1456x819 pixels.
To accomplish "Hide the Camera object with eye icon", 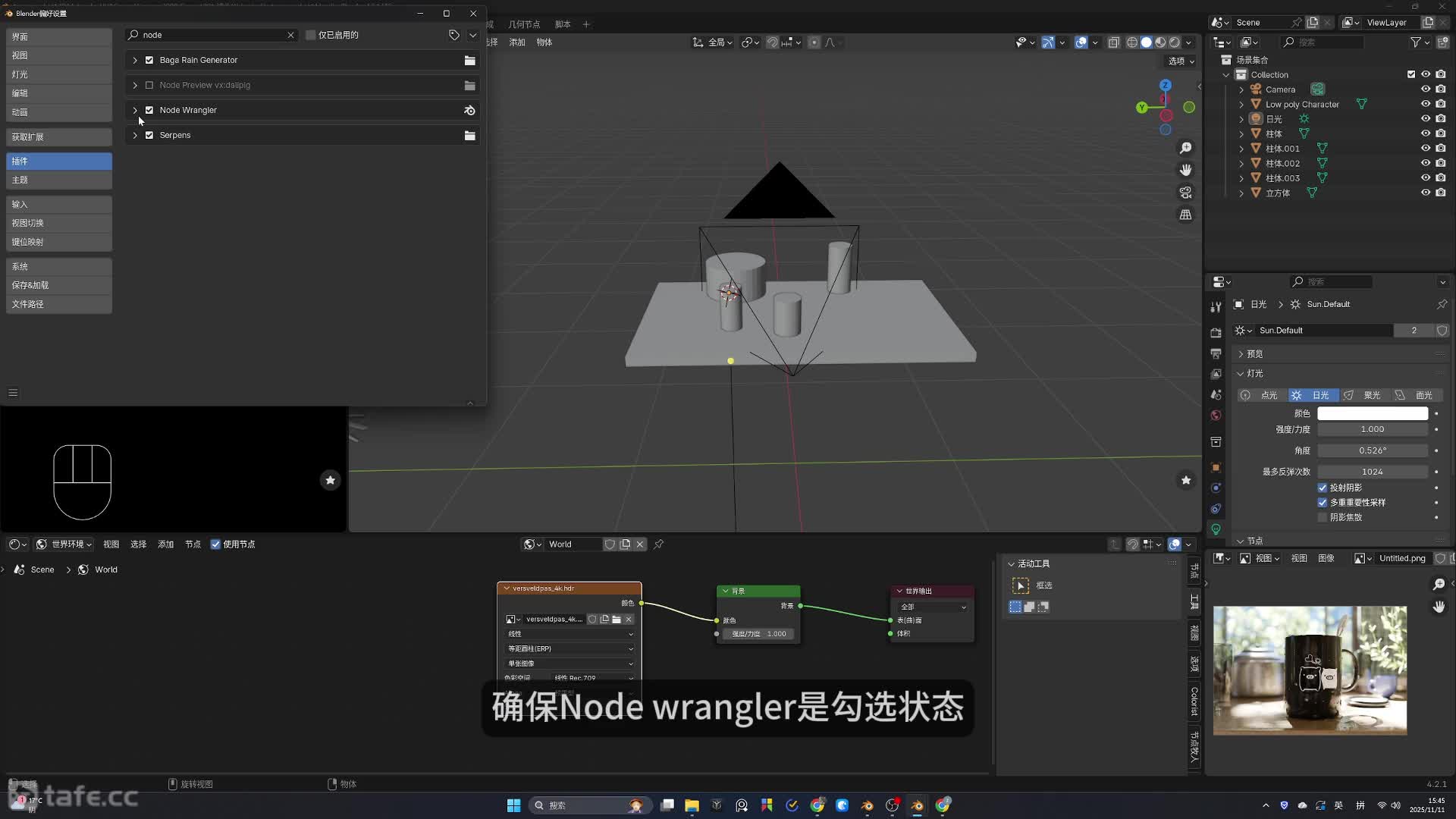I will tap(1425, 89).
